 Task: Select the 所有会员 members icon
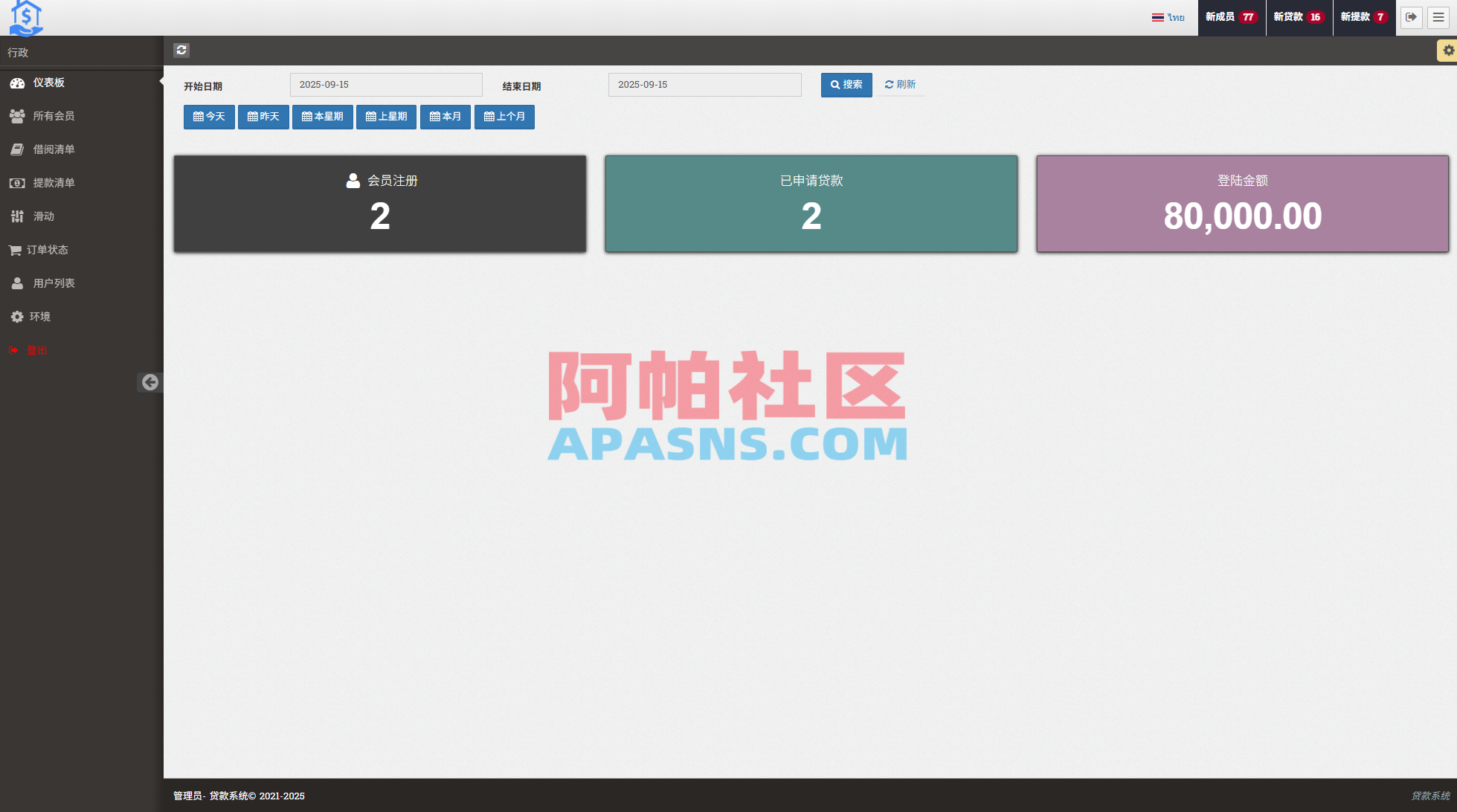tap(18, 116)
